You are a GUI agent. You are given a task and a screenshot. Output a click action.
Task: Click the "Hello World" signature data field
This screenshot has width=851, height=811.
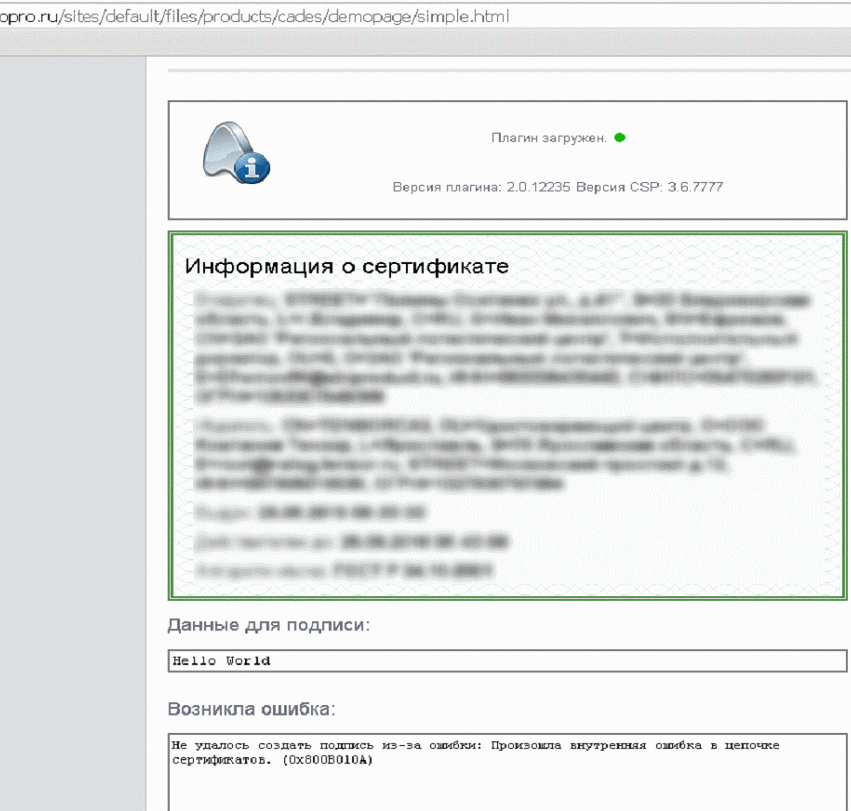(508, 661)
